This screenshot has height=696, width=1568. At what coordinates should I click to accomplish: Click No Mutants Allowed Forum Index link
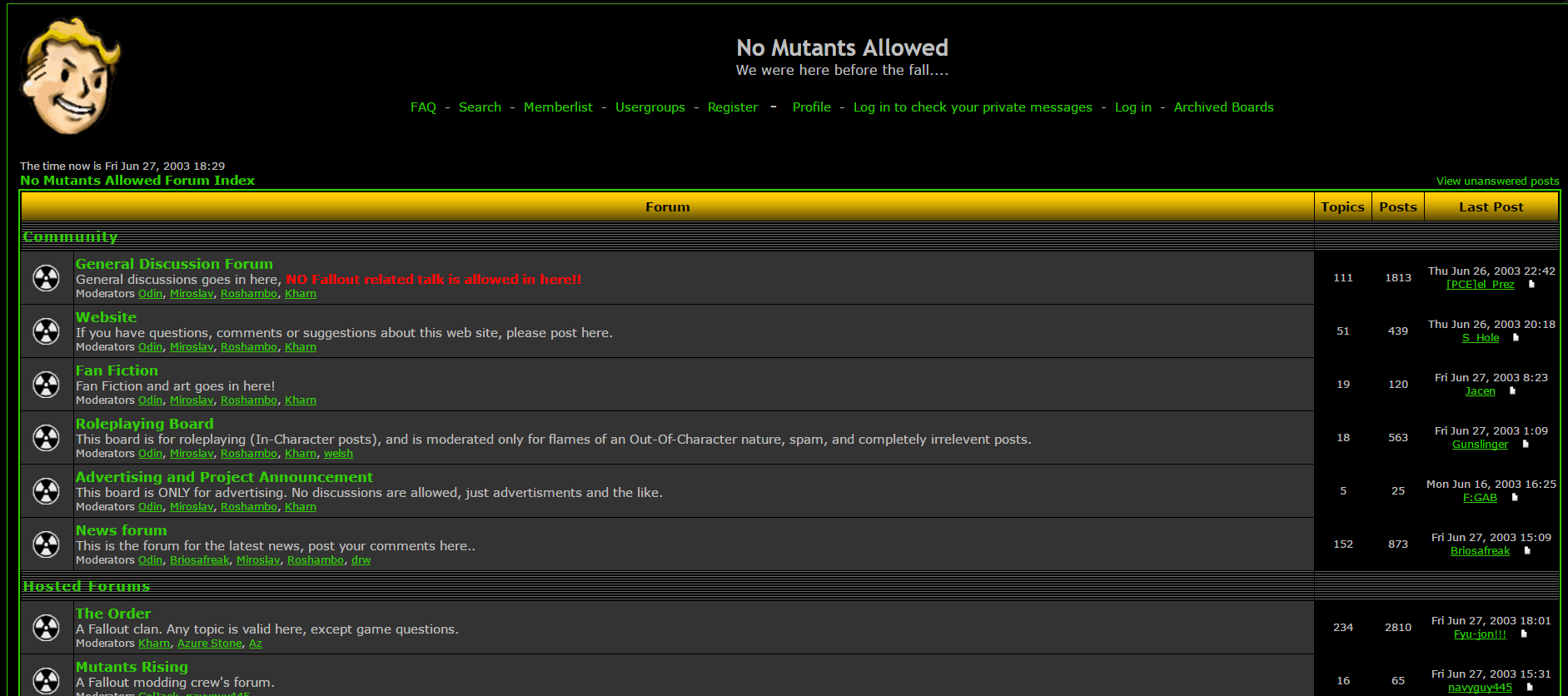coord(137,181)
